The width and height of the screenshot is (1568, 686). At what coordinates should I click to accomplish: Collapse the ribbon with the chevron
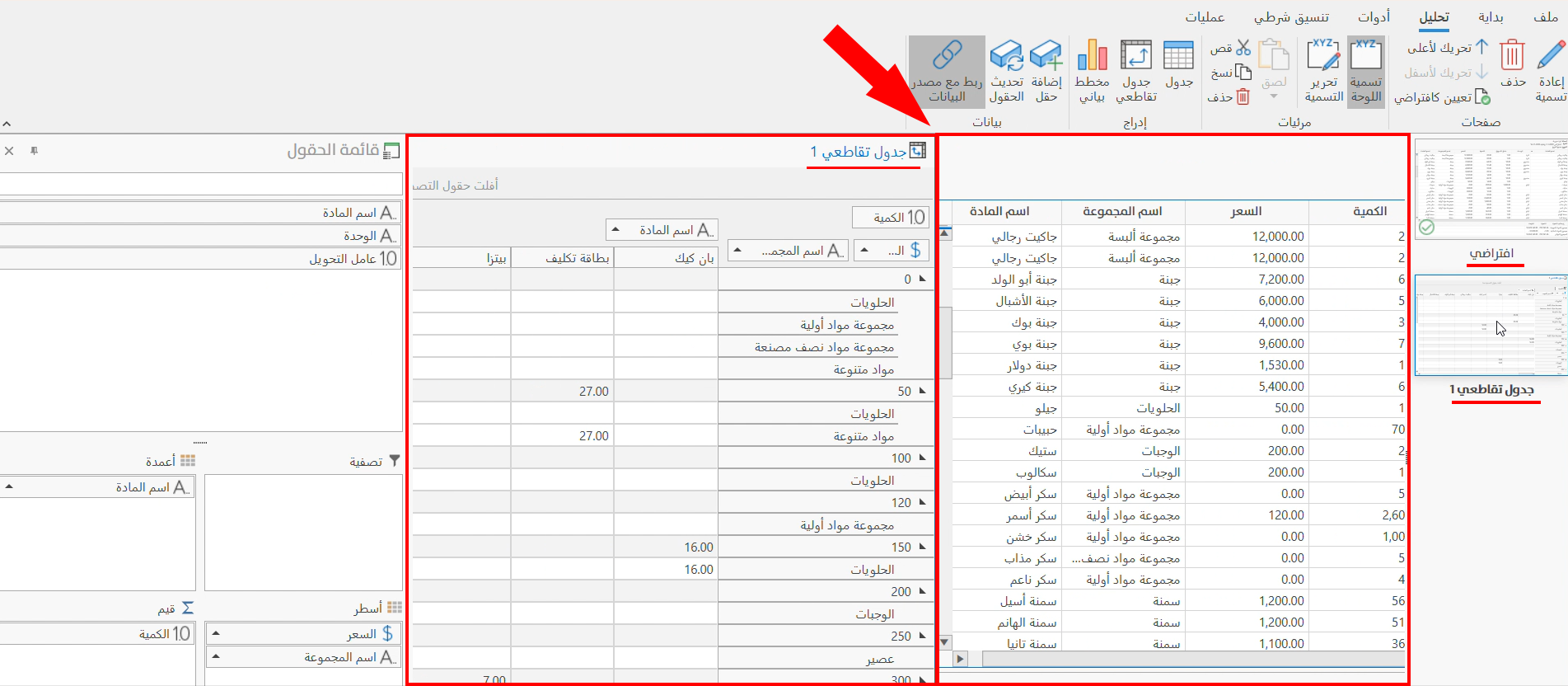point(7,124)
